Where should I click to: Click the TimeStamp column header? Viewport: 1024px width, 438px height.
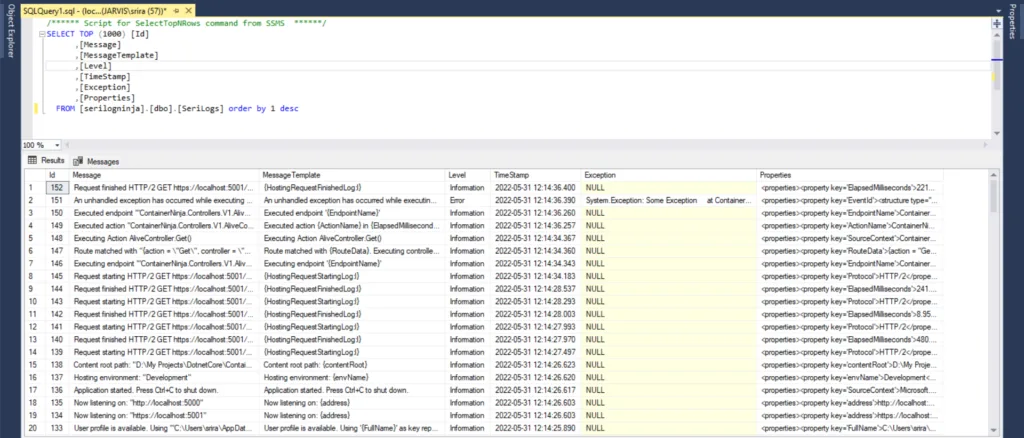(536, 175)
